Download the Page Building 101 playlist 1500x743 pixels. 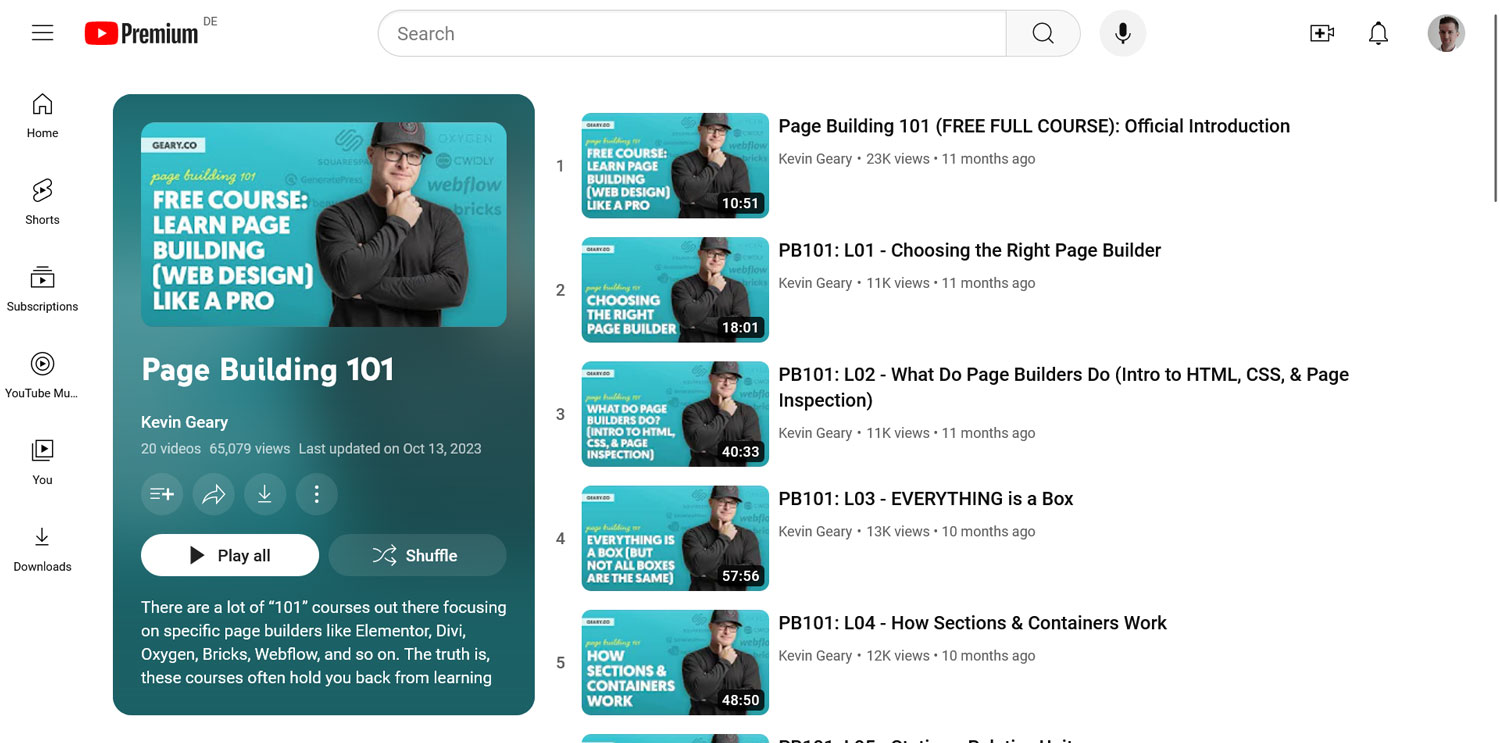pyautogui.click(x=265, y=494)
